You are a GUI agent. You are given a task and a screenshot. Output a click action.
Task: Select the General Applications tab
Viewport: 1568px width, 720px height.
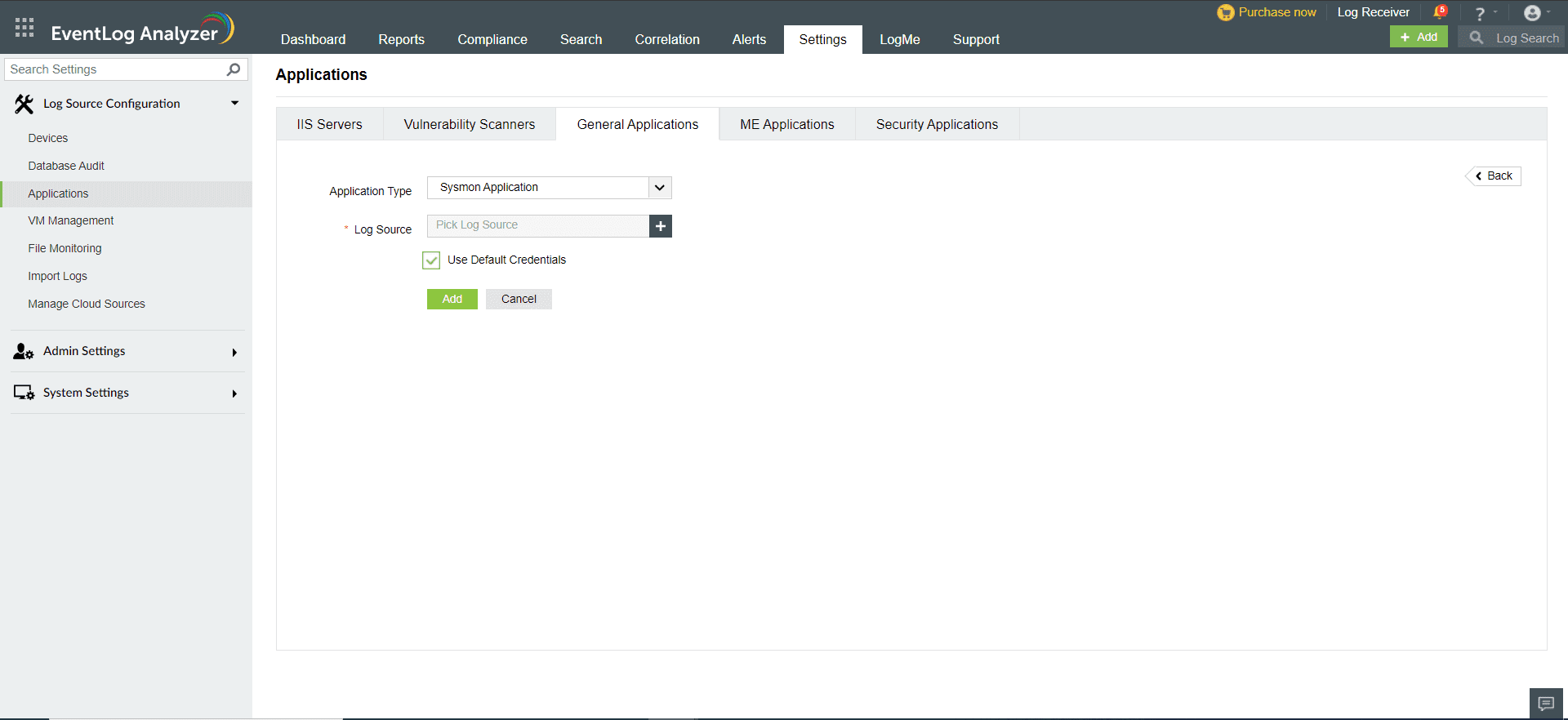click(x=638, y=124)
